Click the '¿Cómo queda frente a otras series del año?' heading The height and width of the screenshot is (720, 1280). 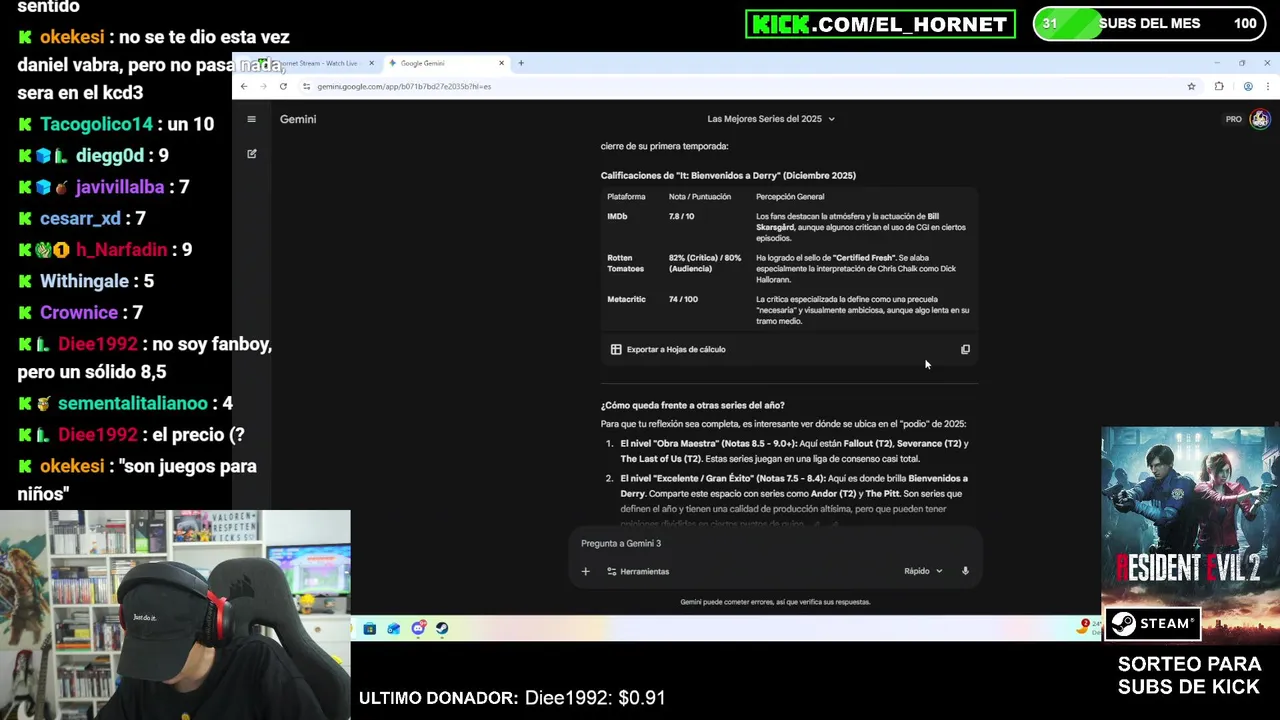point(692,405)
